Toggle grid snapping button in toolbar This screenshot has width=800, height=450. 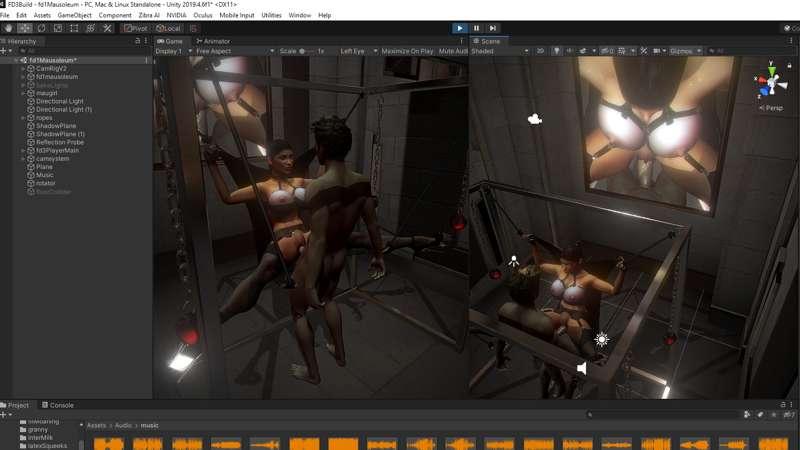(193, 29)
